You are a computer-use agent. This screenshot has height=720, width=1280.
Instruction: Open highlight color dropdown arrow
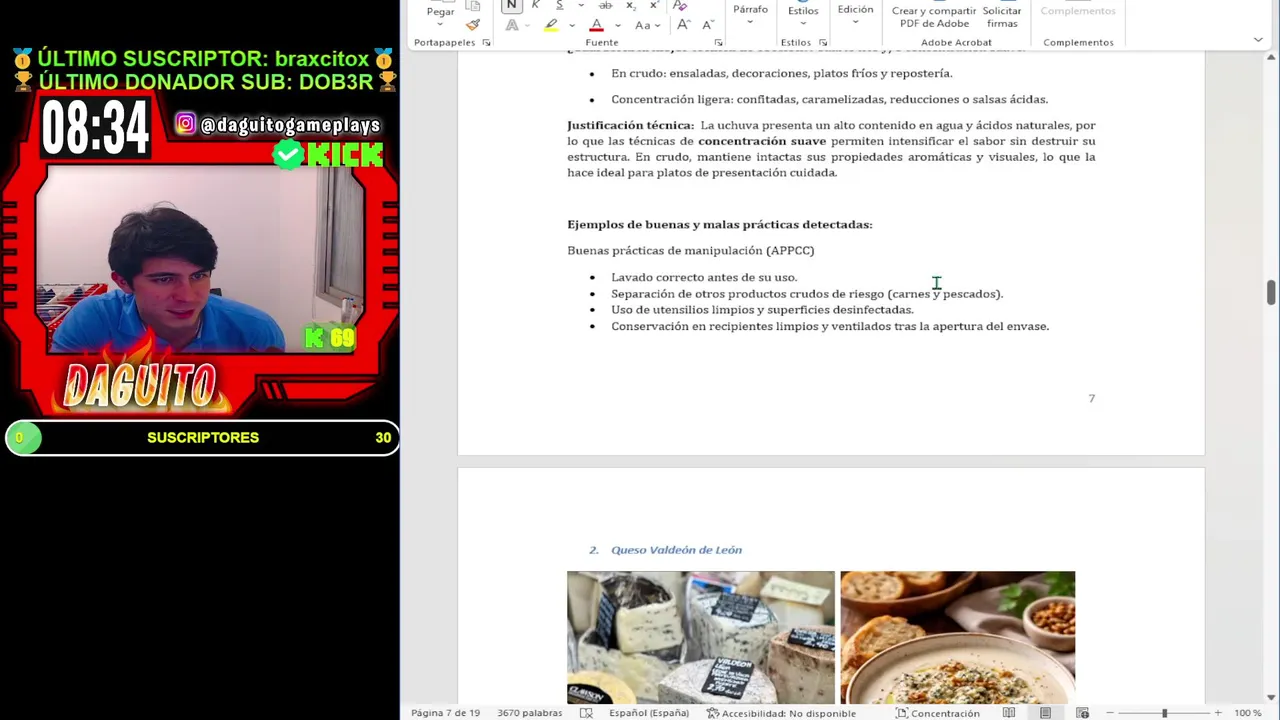pyautogui.click(x=572, y=25)
